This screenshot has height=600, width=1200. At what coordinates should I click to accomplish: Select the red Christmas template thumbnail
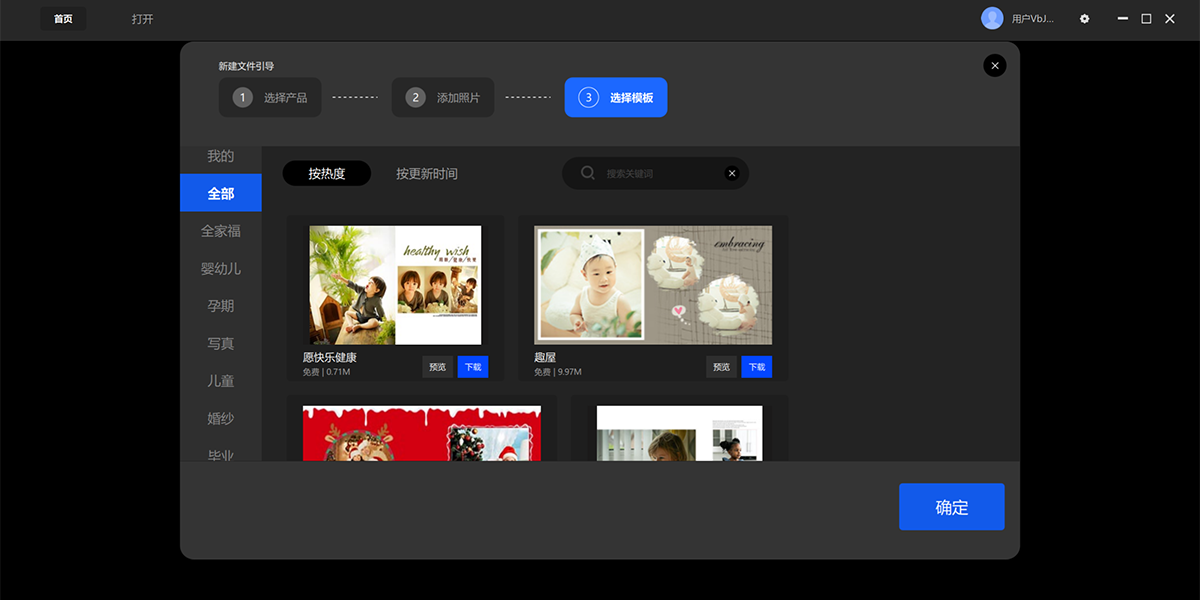tap(421, 433)
